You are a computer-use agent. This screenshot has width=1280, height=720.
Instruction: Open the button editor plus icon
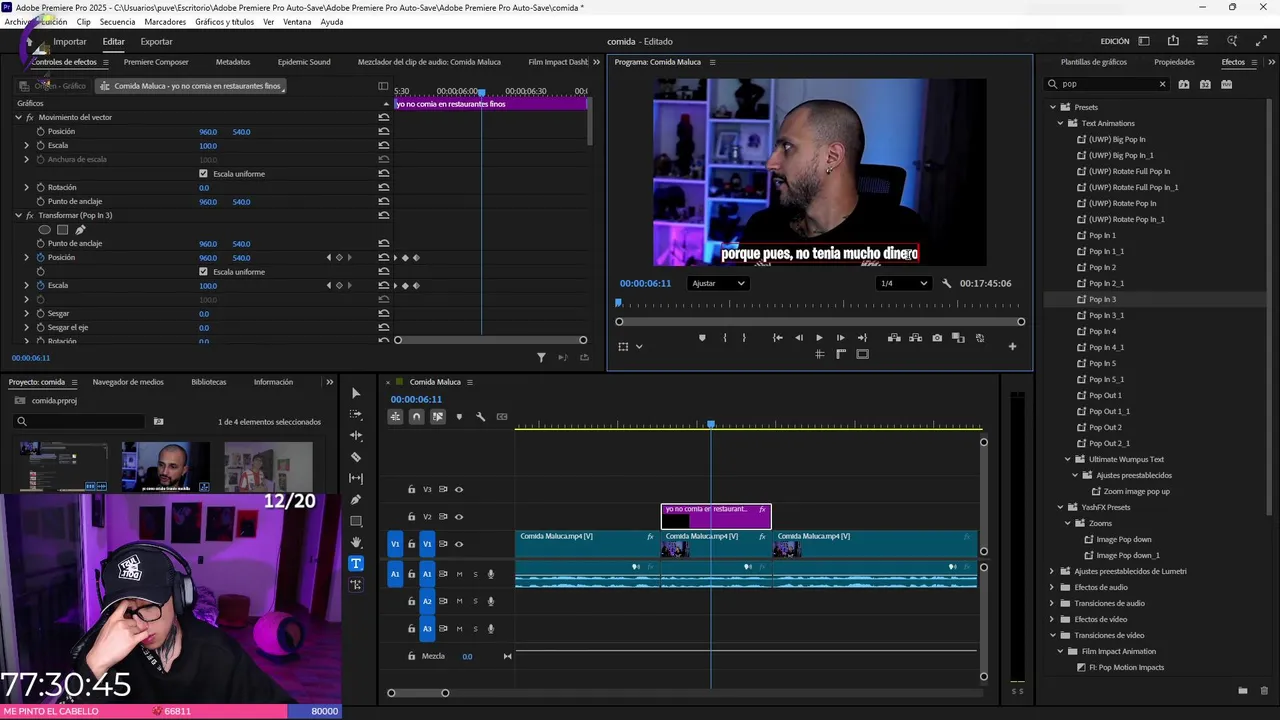pyautogui.click(x=1012, y=346)
